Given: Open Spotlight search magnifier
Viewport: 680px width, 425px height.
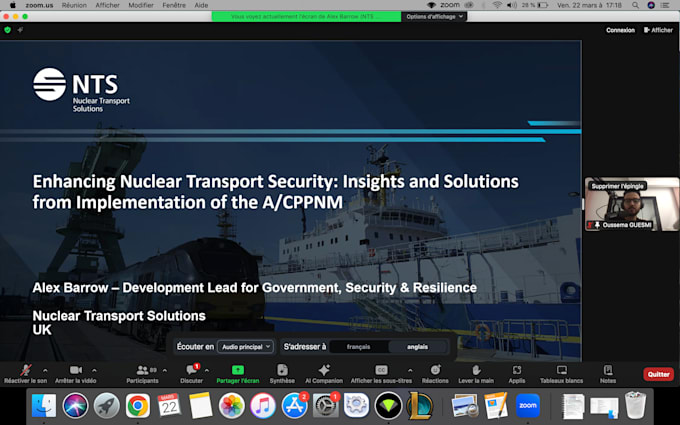Looking at the screenshot, I should click(635, 5).
